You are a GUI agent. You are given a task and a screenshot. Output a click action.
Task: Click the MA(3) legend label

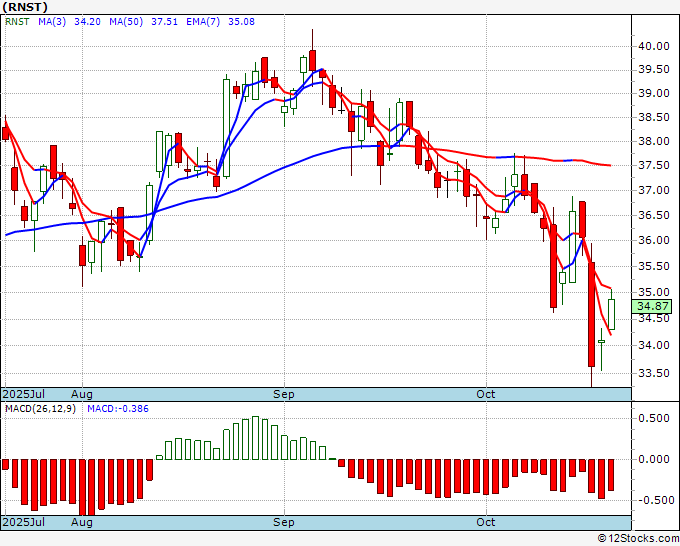52,22
